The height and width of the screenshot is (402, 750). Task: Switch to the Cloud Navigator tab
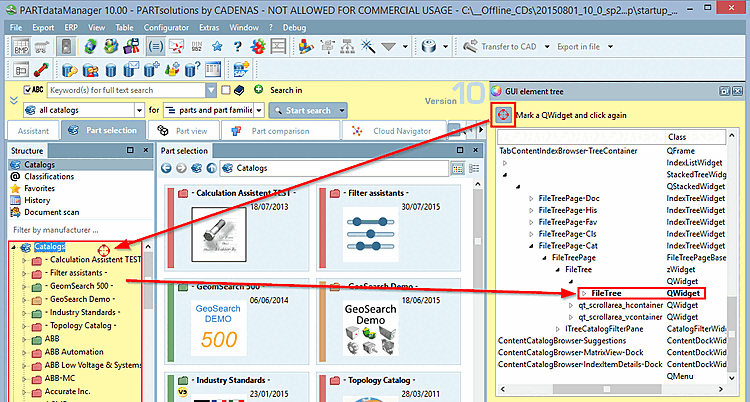click(x=394, y=131)
